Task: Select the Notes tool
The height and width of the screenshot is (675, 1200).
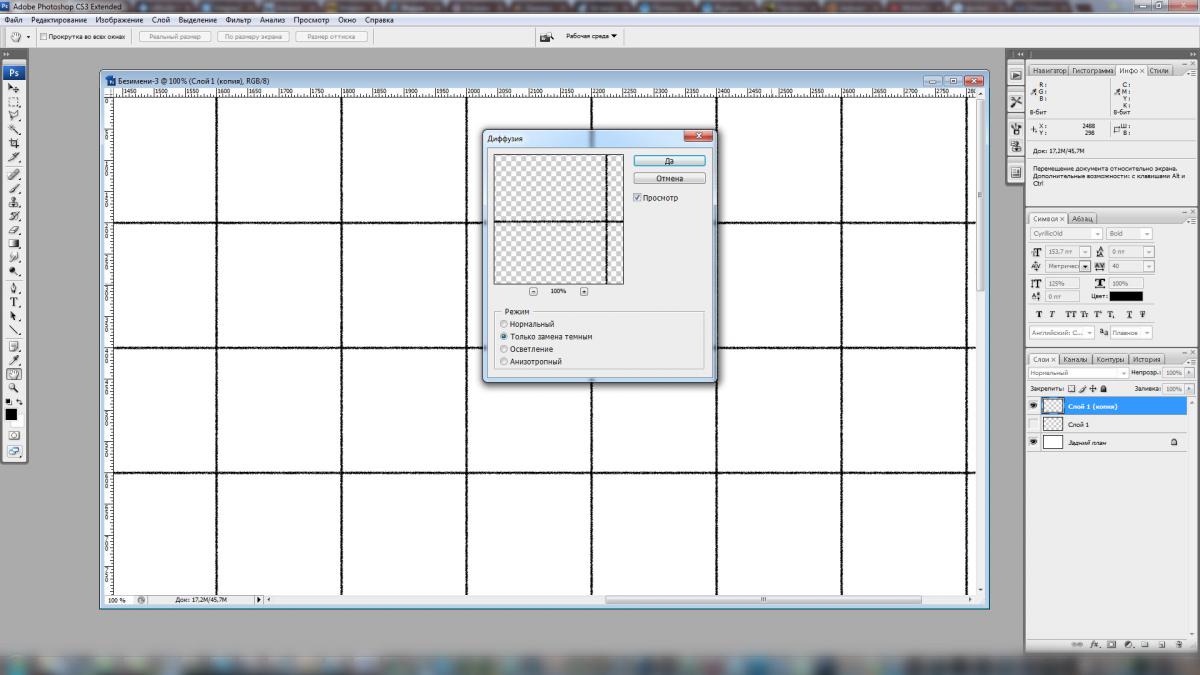Action: pos(14,346)
